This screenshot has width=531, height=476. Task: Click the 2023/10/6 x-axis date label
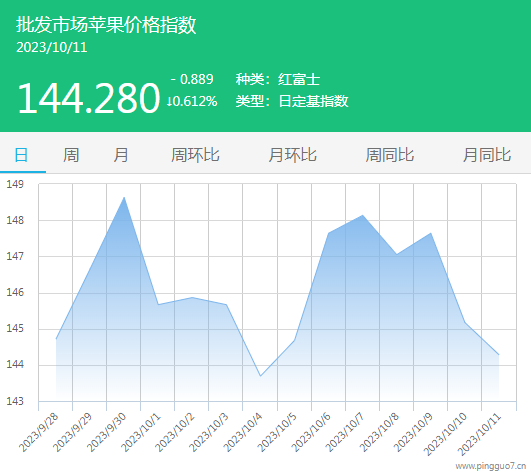pyautogui.click(x=311, y=432)
